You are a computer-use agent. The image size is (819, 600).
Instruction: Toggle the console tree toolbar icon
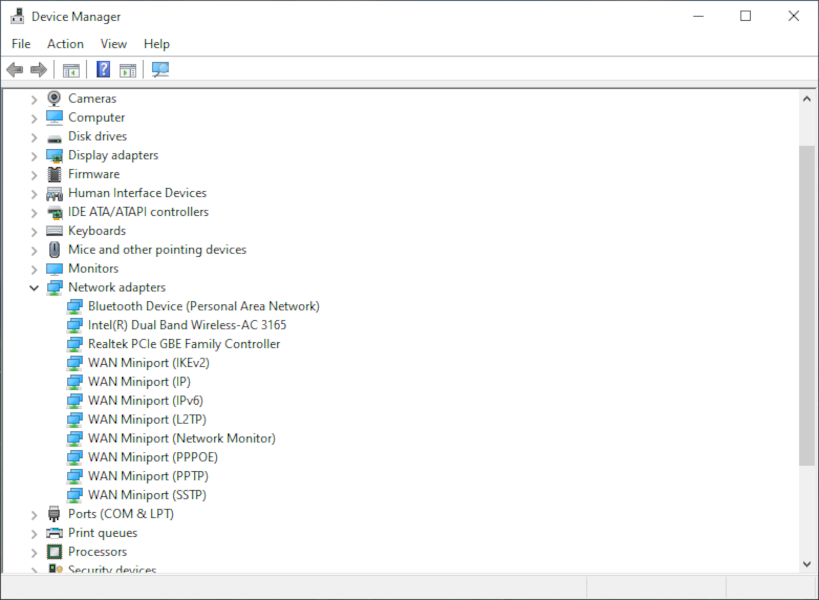(x=71, y=69)
